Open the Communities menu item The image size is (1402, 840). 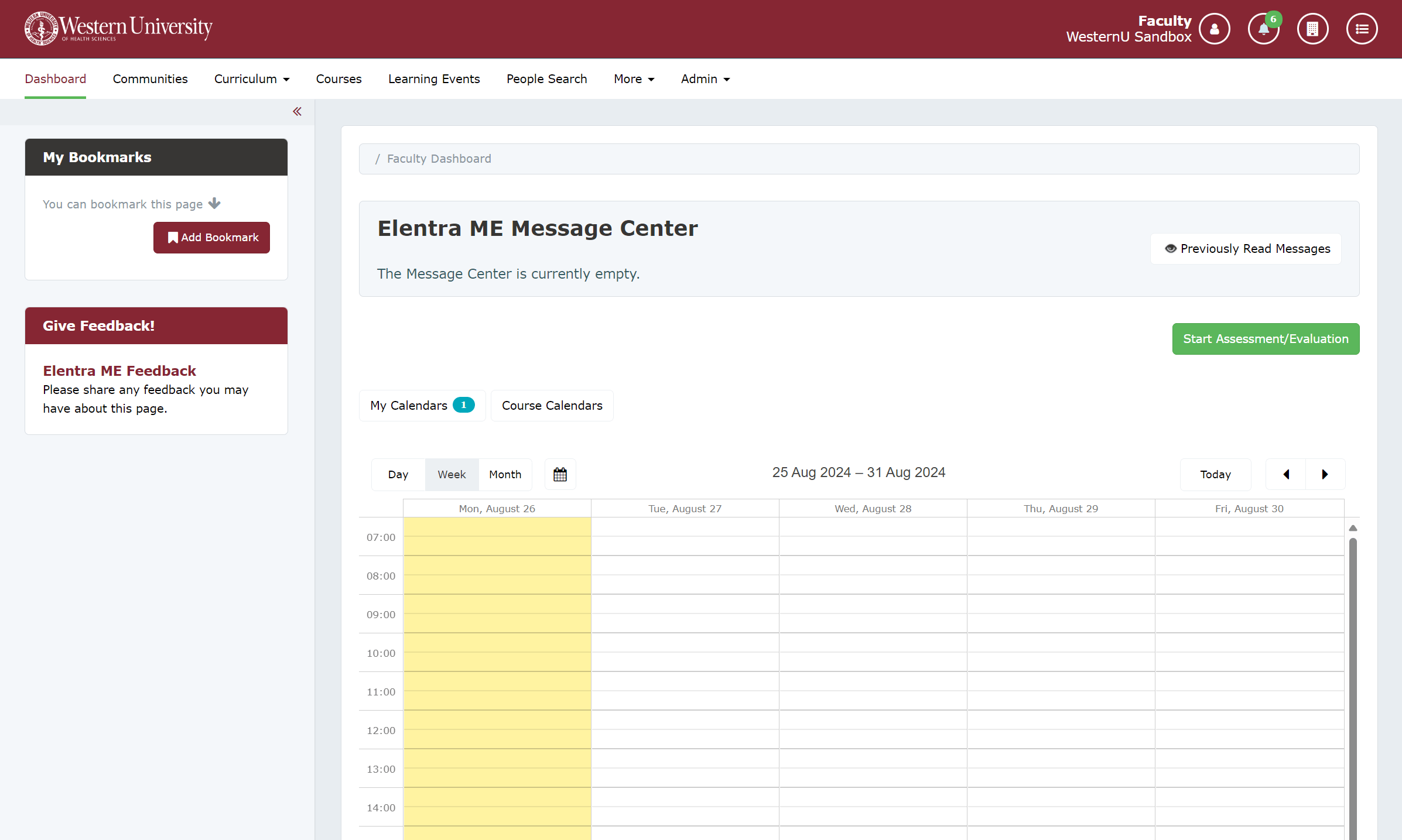pos(150,78)
